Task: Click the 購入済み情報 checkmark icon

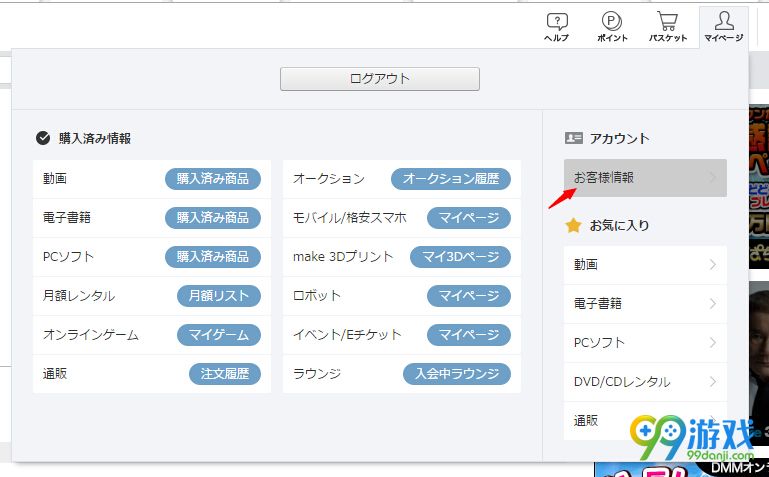Action: (43, 139)
